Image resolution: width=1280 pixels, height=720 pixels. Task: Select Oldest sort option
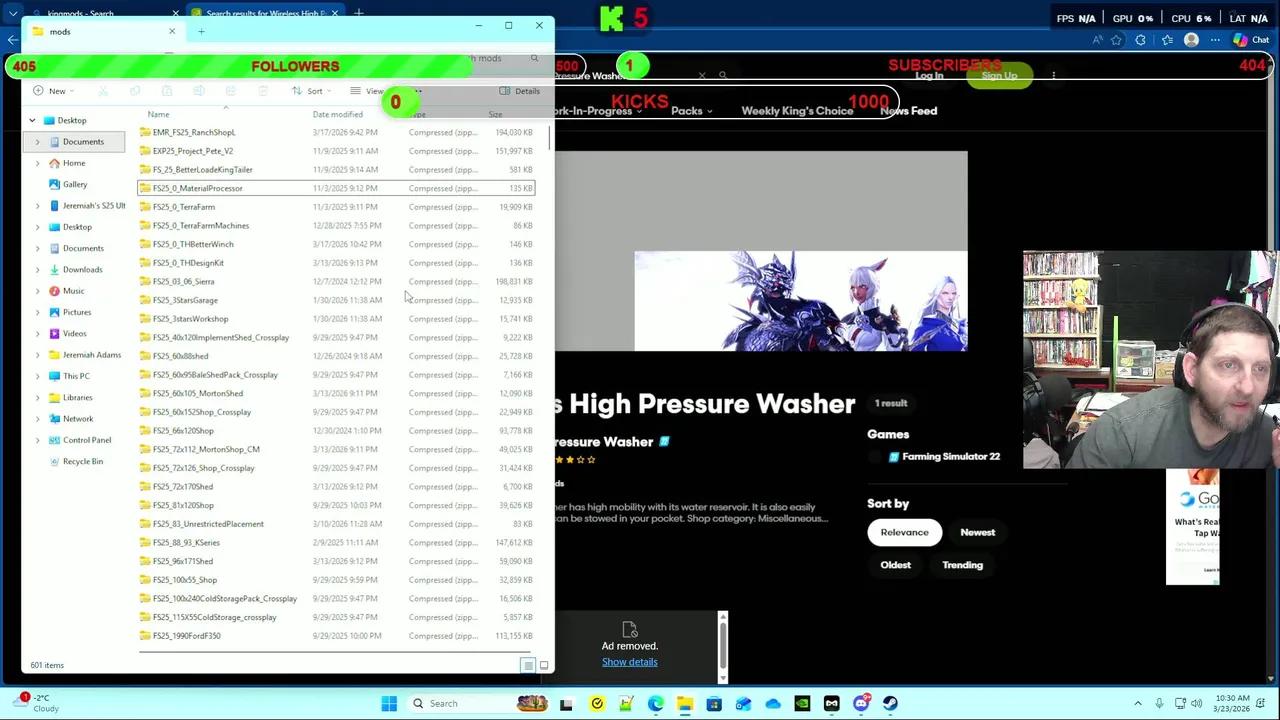[x=895, y=565]
